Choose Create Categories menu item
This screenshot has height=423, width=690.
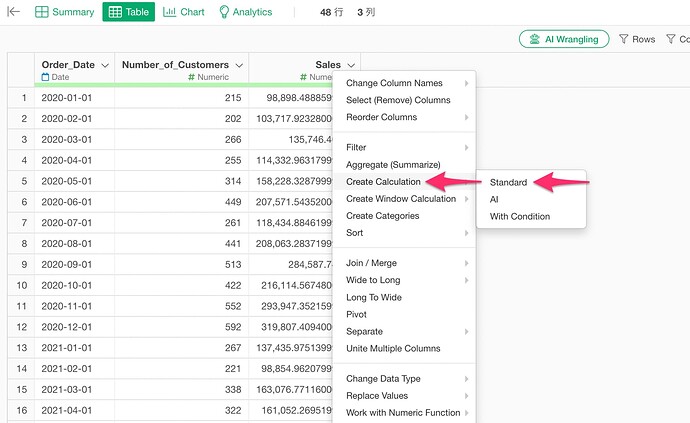pyautogui.click(x=404, y=216)
